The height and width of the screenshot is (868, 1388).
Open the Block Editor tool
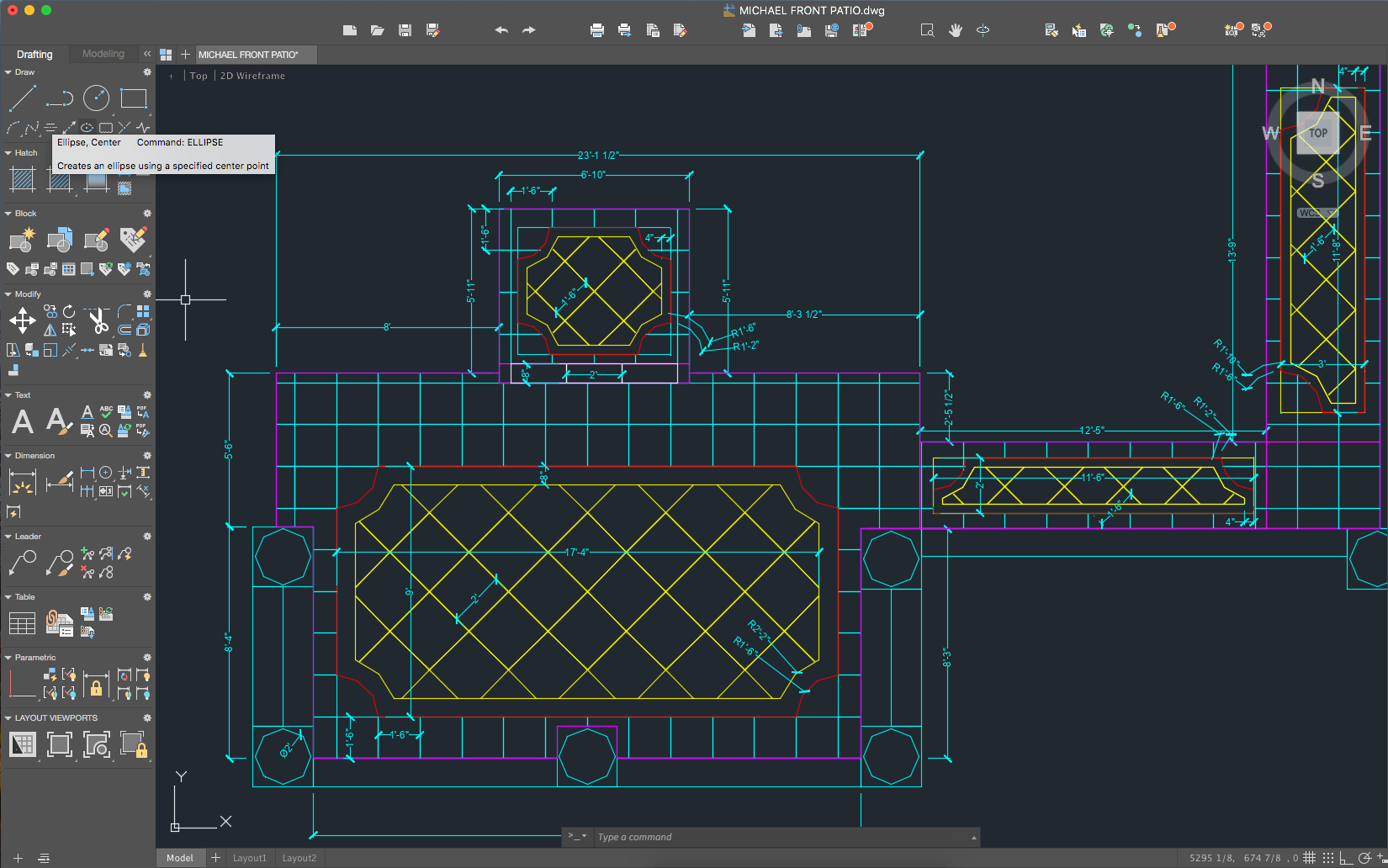tap(96, 240)
